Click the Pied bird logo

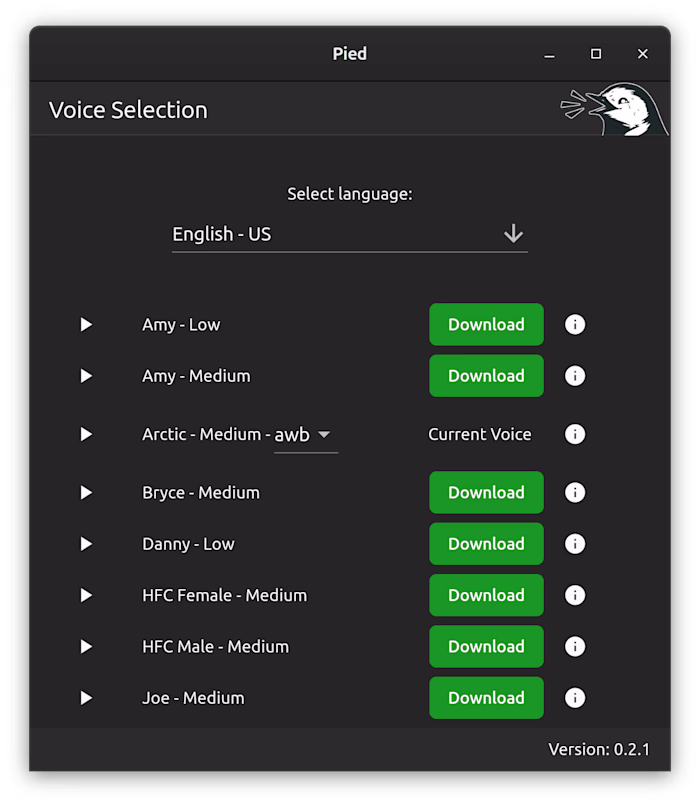[615, 109]
